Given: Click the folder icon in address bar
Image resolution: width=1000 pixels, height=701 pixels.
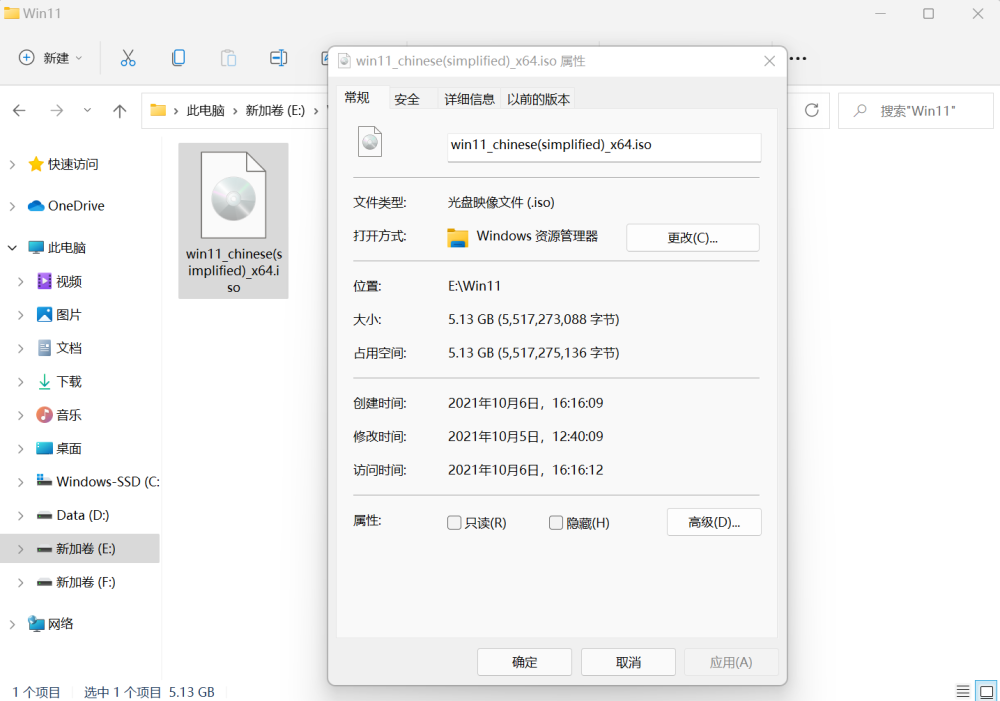Looking at the screenshot, I should coord(158,110).
